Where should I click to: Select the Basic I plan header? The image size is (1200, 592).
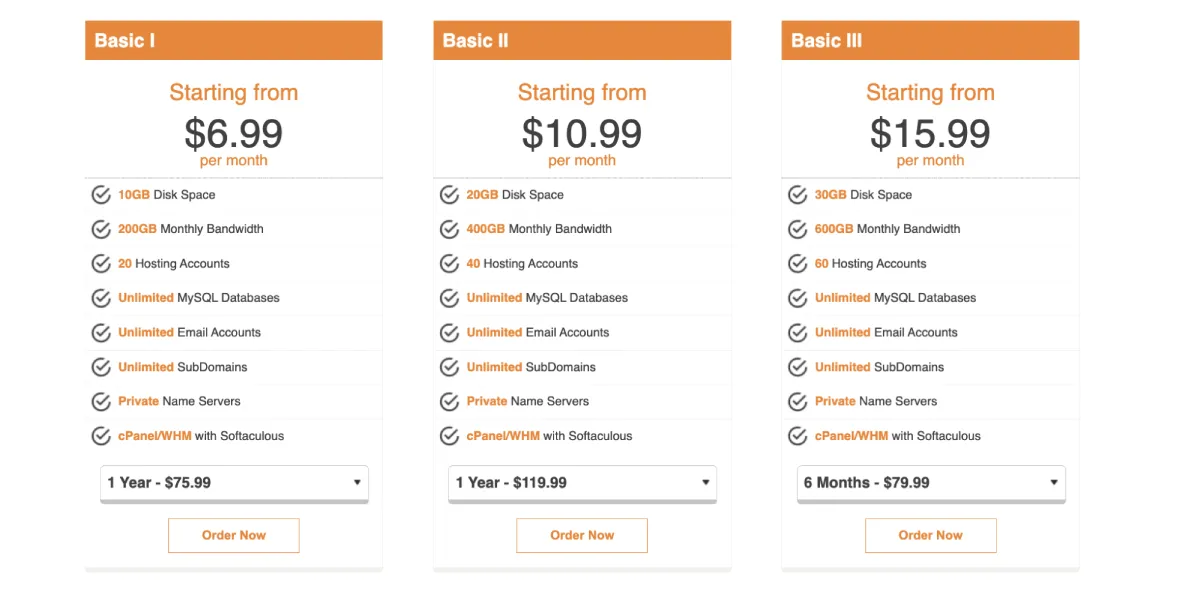tap(234, 41)
